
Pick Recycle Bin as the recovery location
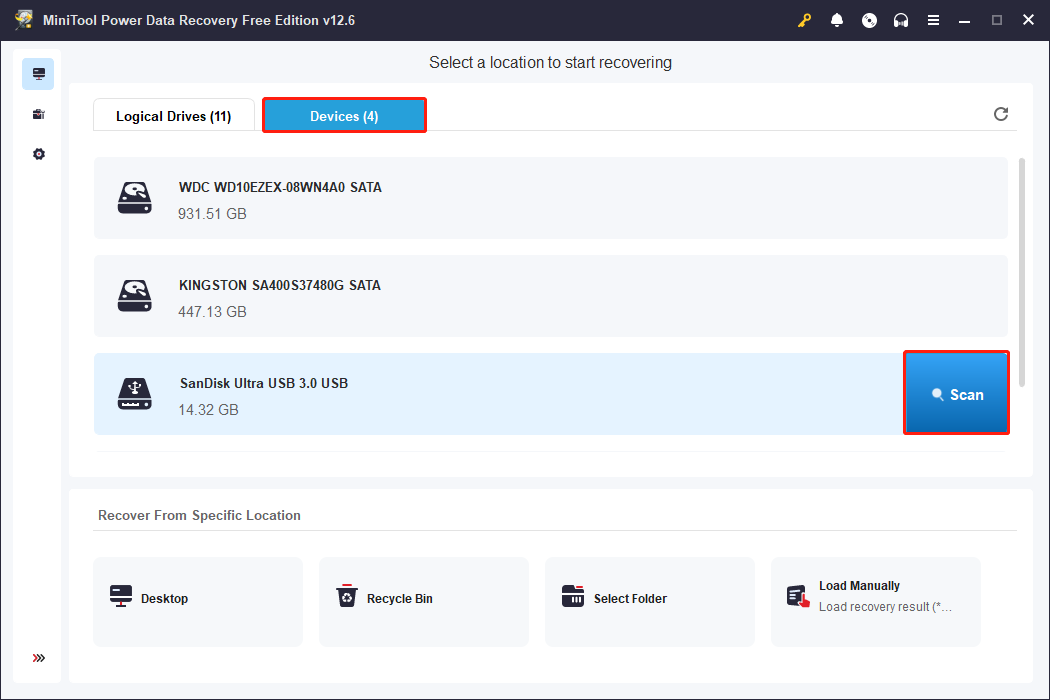point(423,598)
